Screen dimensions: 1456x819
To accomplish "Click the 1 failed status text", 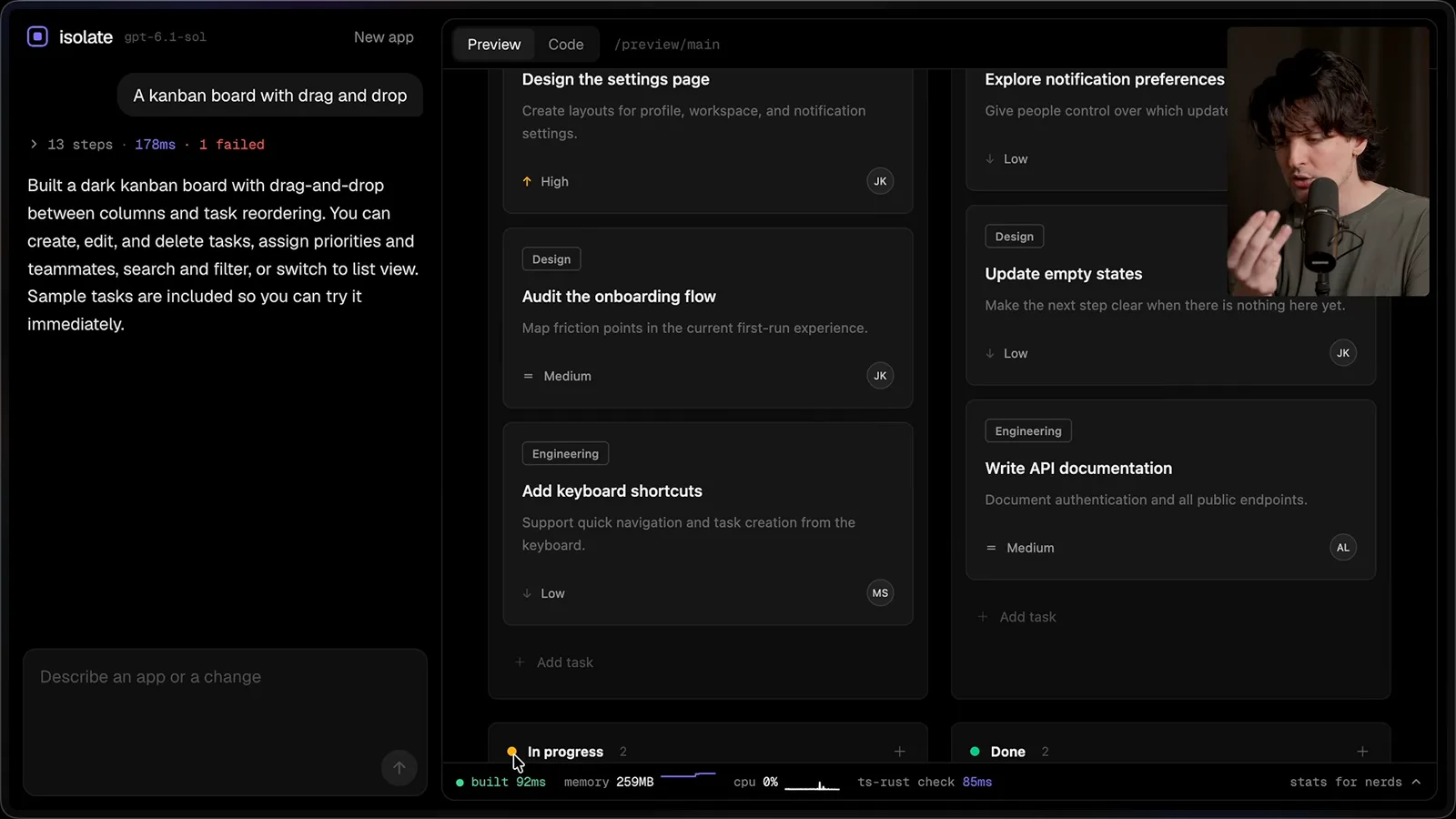I will pos(232,145).
